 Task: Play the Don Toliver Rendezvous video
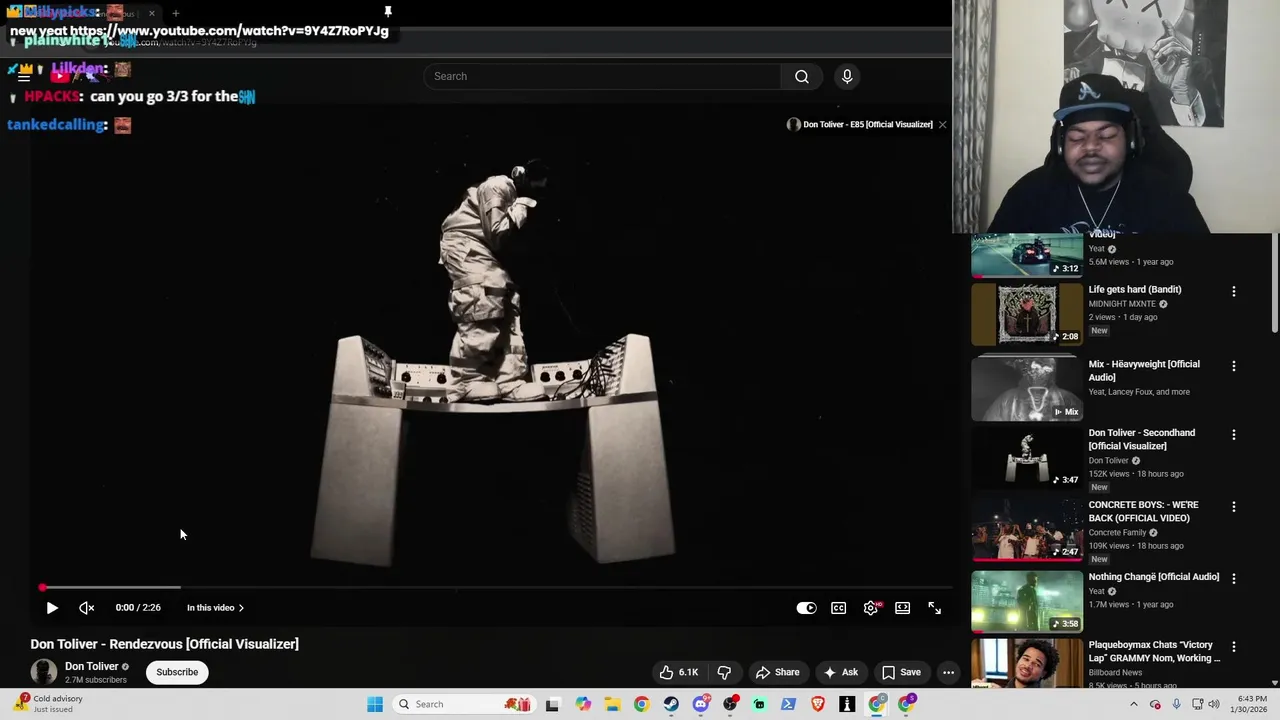coord(52,608)
